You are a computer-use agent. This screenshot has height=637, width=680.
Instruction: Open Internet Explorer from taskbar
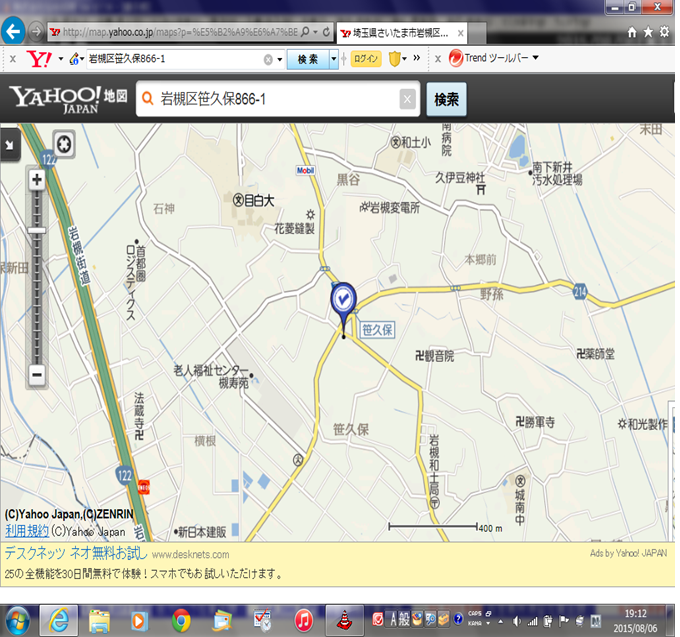pos(59,621)
